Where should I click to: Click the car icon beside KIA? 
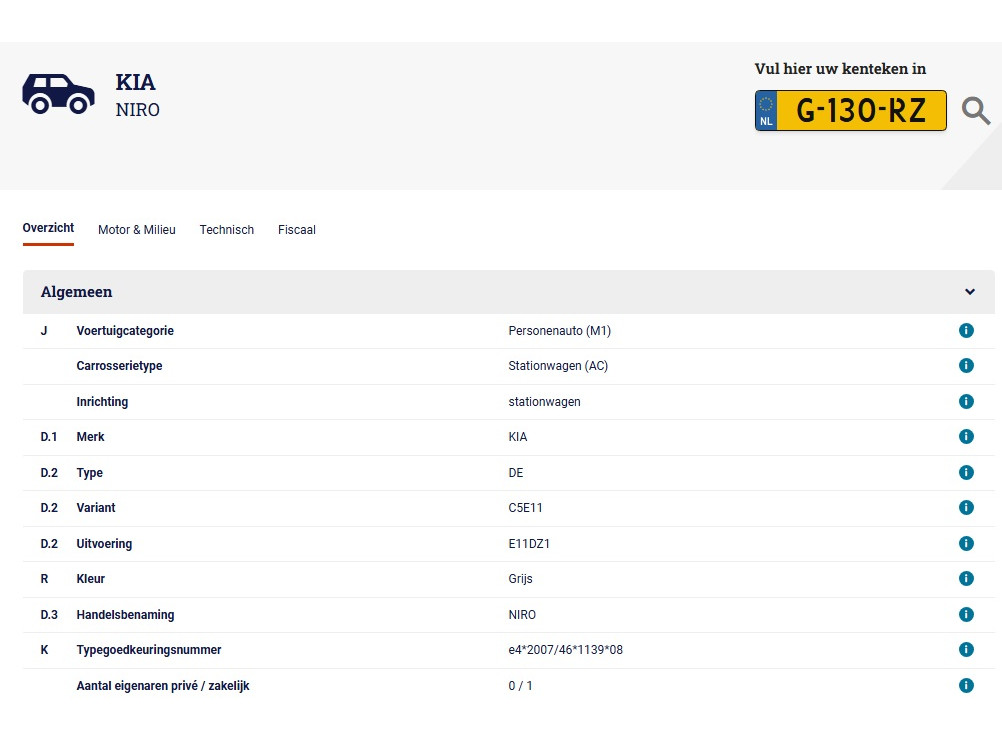click(58, 94)
